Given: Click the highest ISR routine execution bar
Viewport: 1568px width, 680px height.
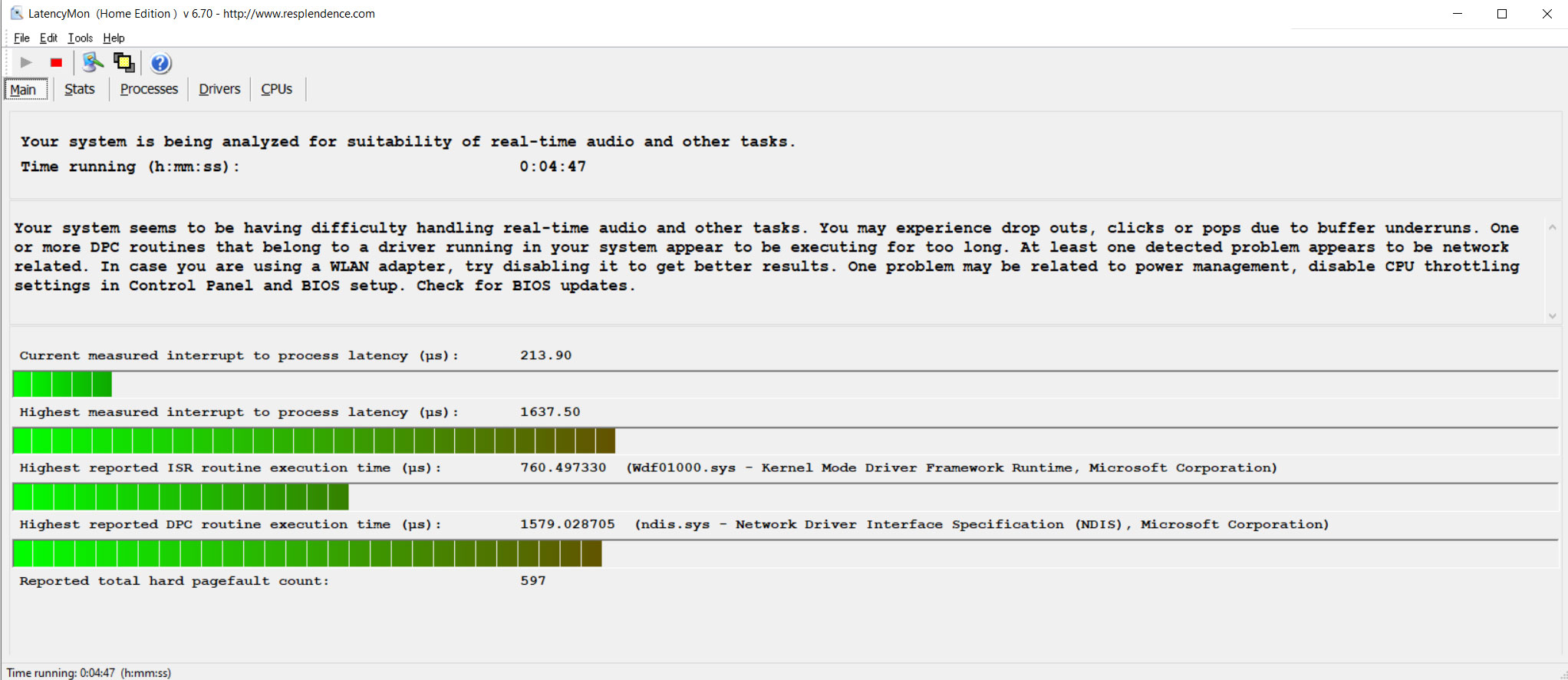Looking at the screenshot, I should (785, 497).
